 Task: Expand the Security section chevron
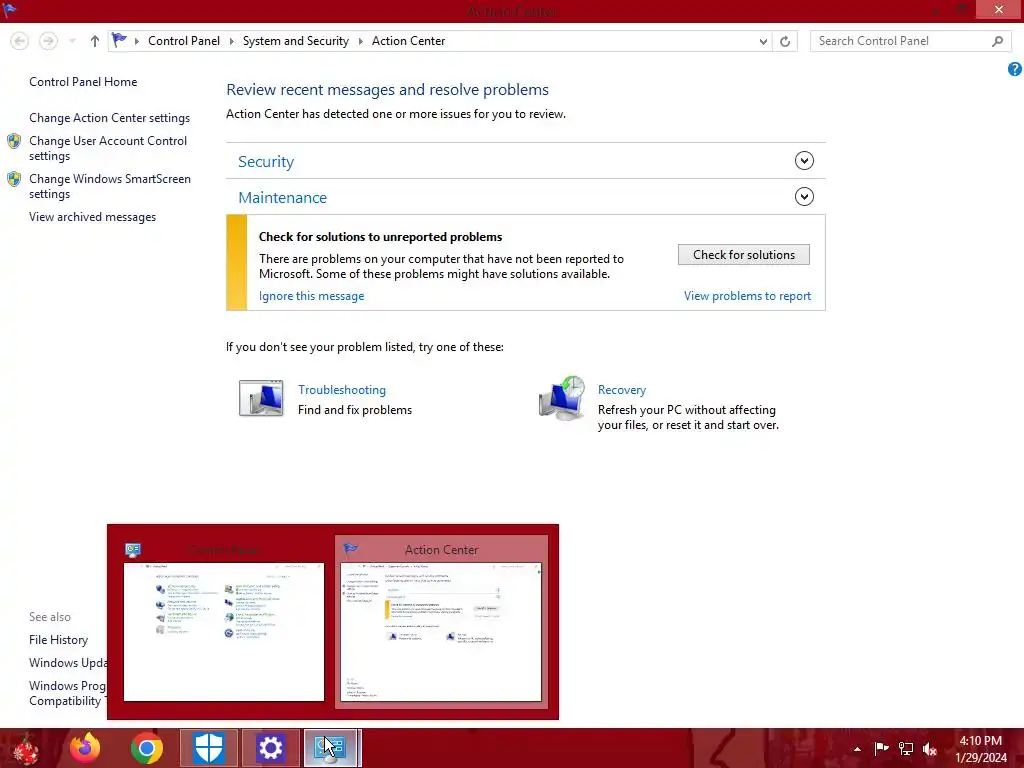[804, 161]
